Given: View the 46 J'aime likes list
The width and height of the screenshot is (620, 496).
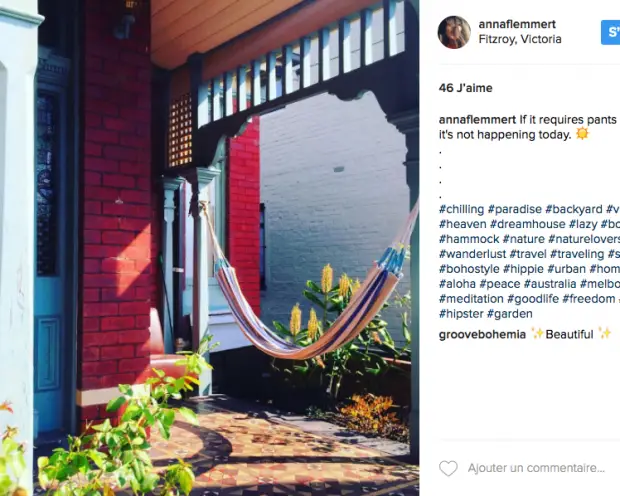Looking at the screenshot, I should tap(465, 88).
